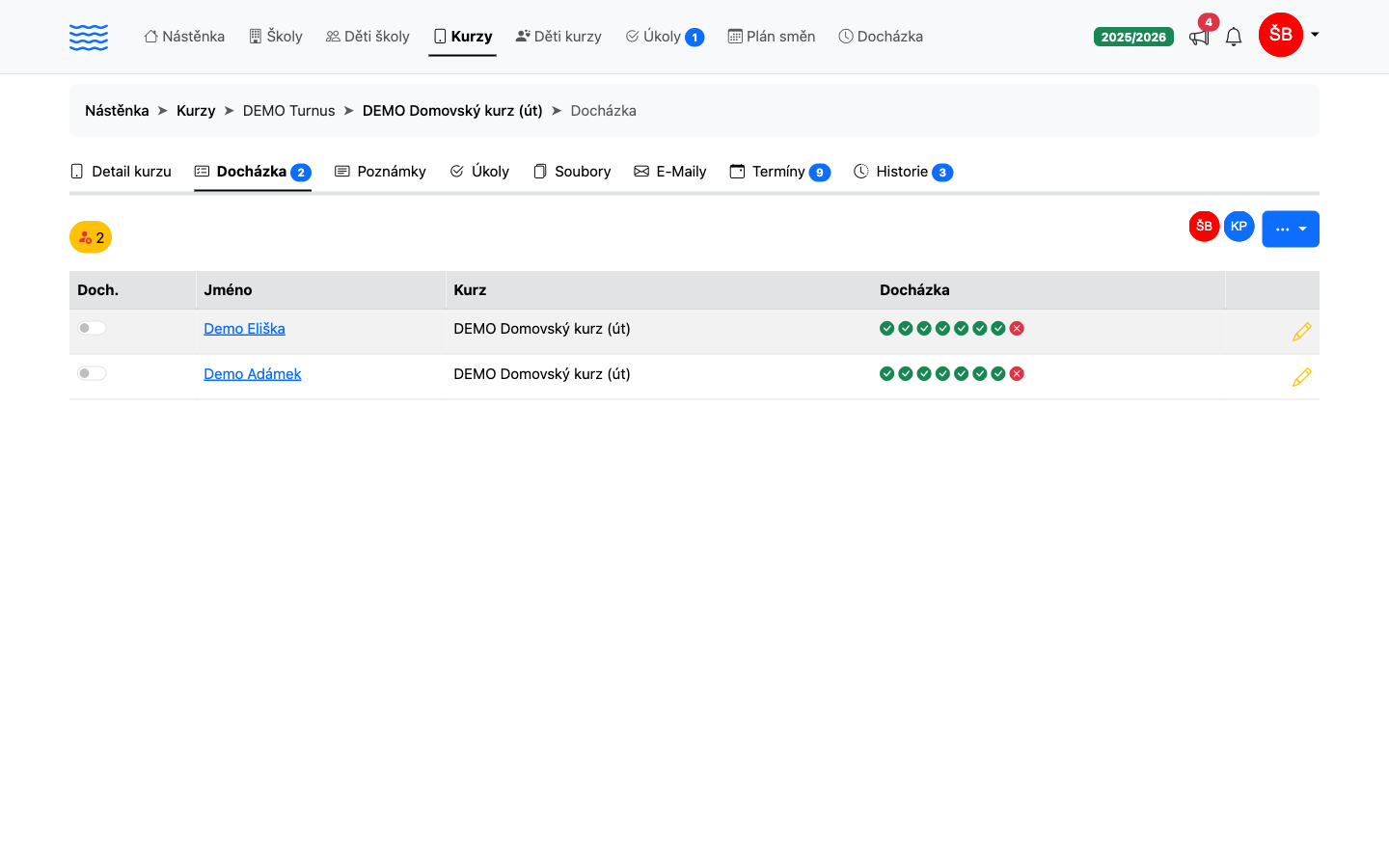Switch to Soubory tab

tap(572, 172)
